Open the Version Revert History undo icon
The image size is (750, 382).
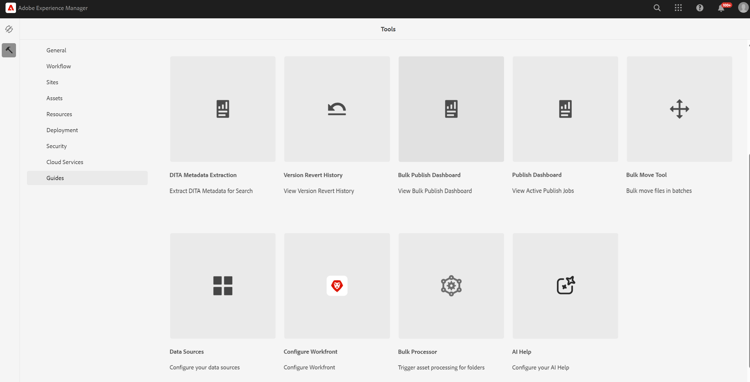(x=337, y=109)
